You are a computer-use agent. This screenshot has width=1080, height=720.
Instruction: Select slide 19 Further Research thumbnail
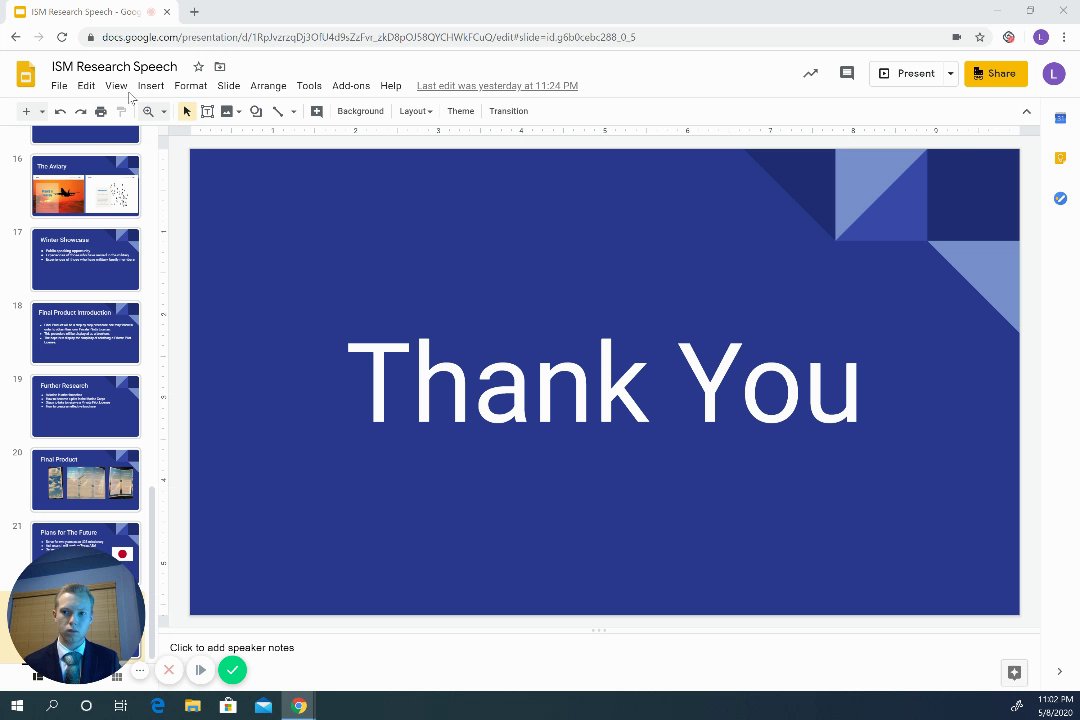pos(85,407)
